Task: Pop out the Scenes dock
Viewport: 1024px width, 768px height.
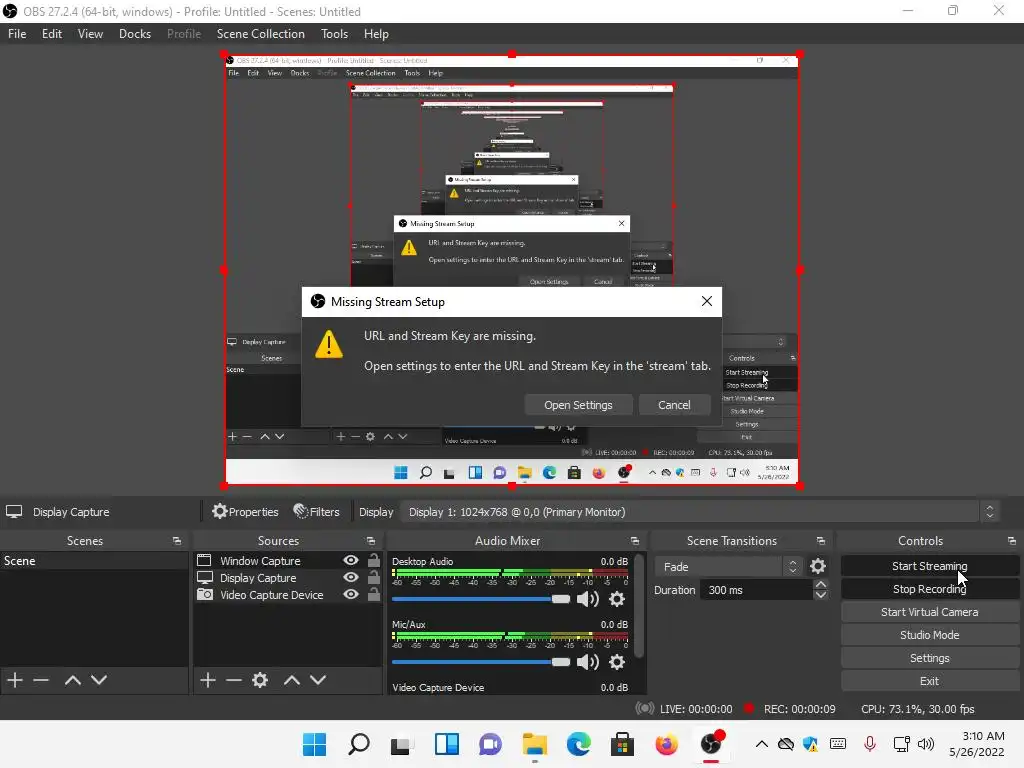Action: 176,541
